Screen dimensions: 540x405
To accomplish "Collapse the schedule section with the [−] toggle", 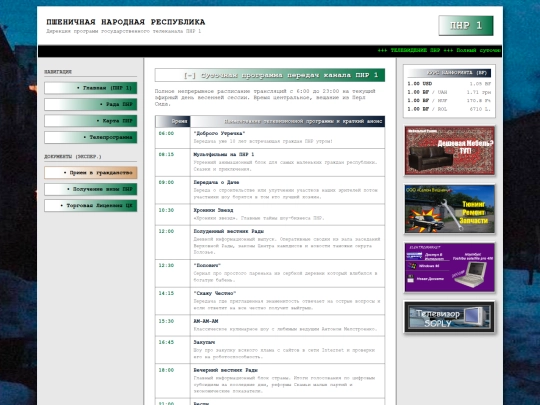I will (190, 75).
